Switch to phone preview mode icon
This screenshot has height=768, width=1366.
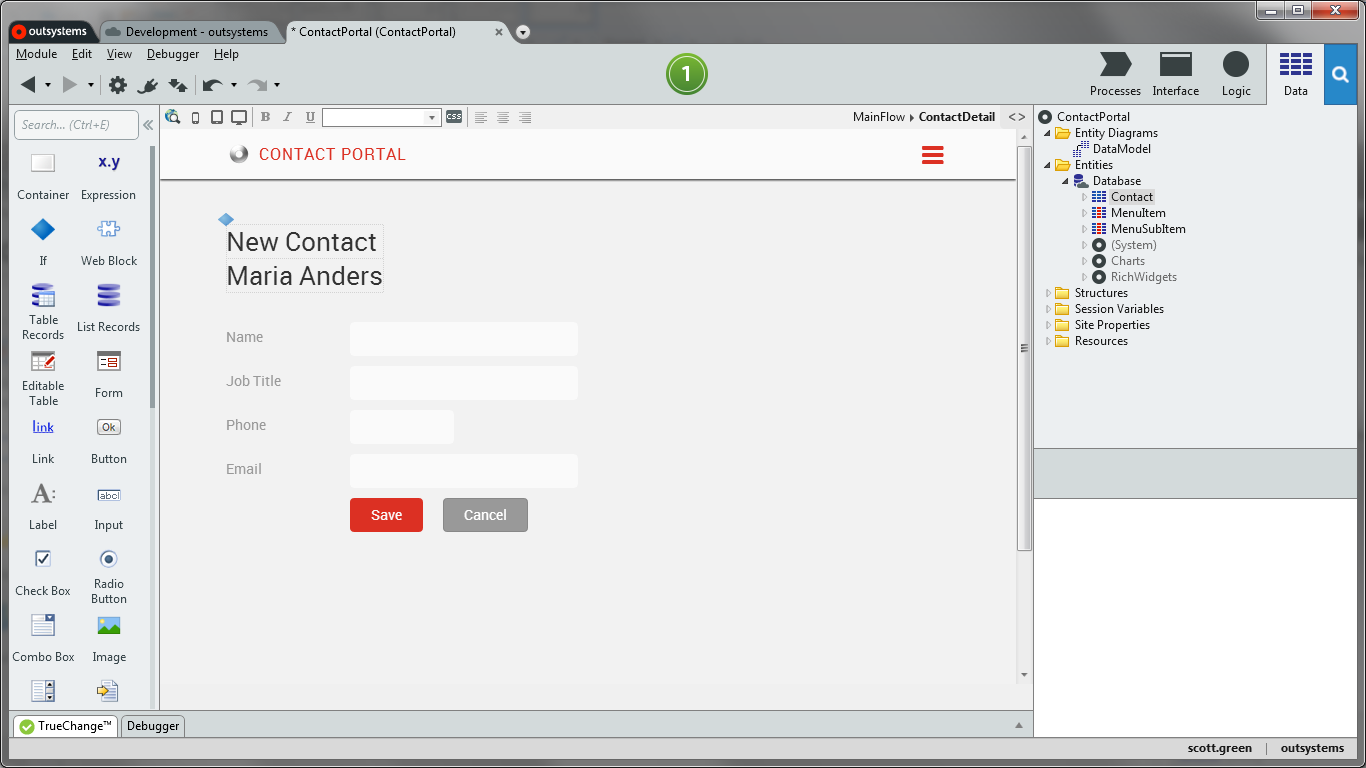[x=195, y=117]
